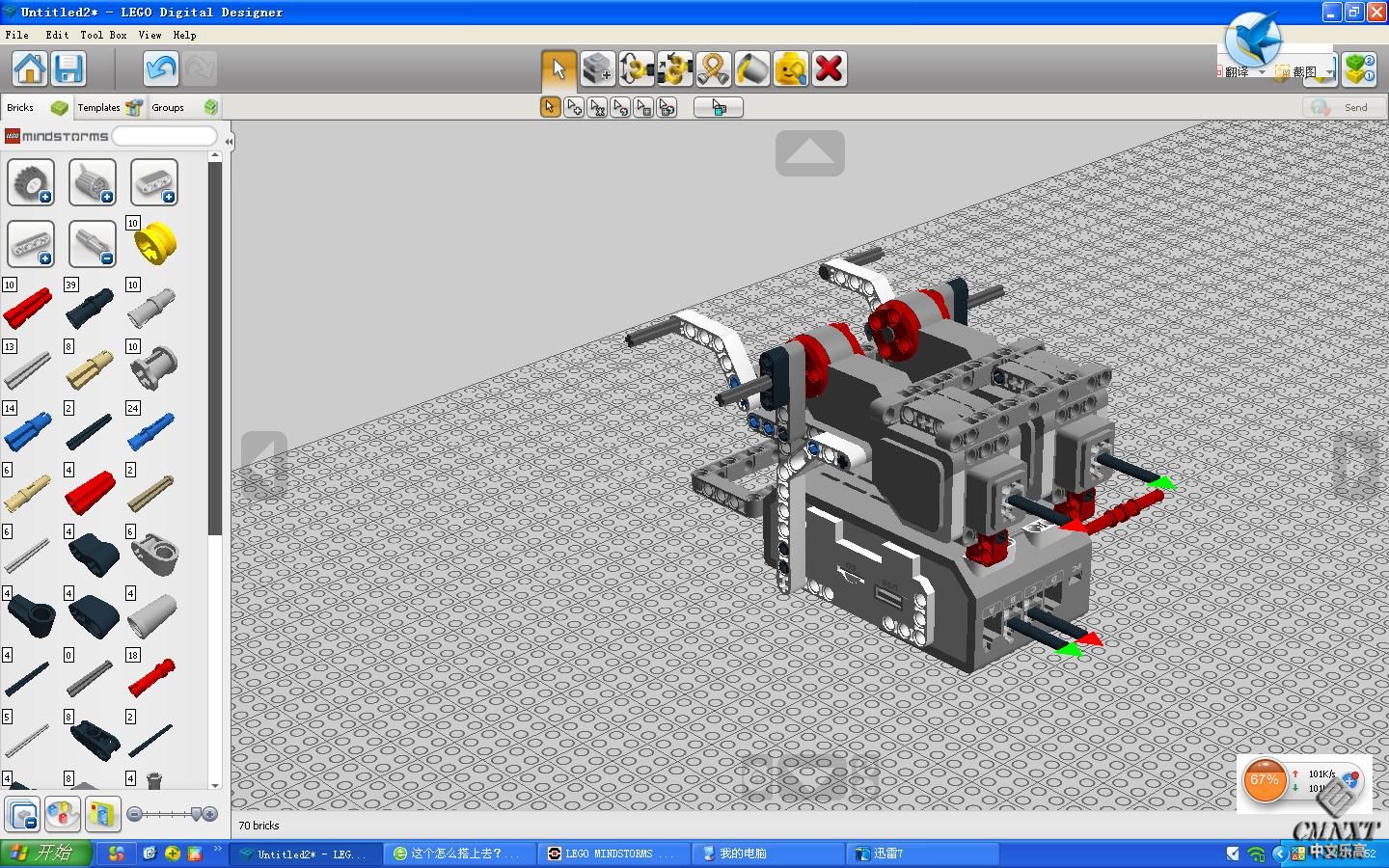Pick the single selection sub-tool

[550, 107]
